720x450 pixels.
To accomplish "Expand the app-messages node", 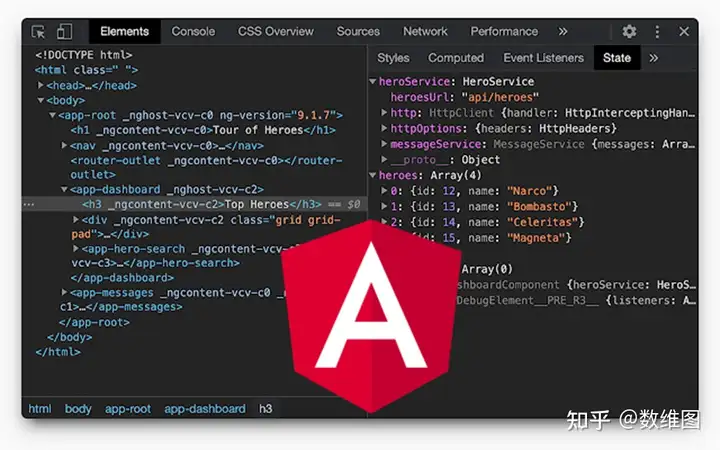I will [65, 292].
